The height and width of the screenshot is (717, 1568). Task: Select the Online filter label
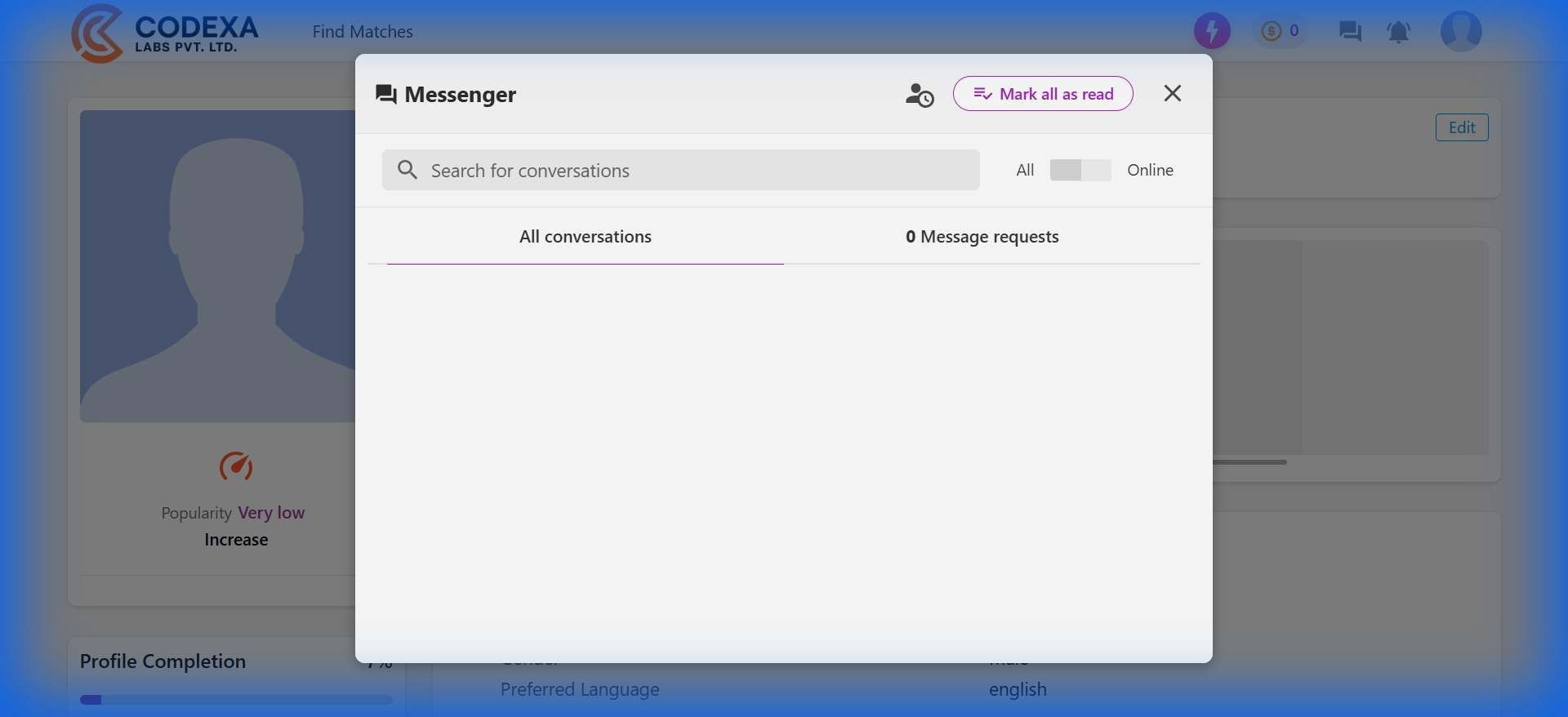pyautogui.click(x=1150, y=170)
